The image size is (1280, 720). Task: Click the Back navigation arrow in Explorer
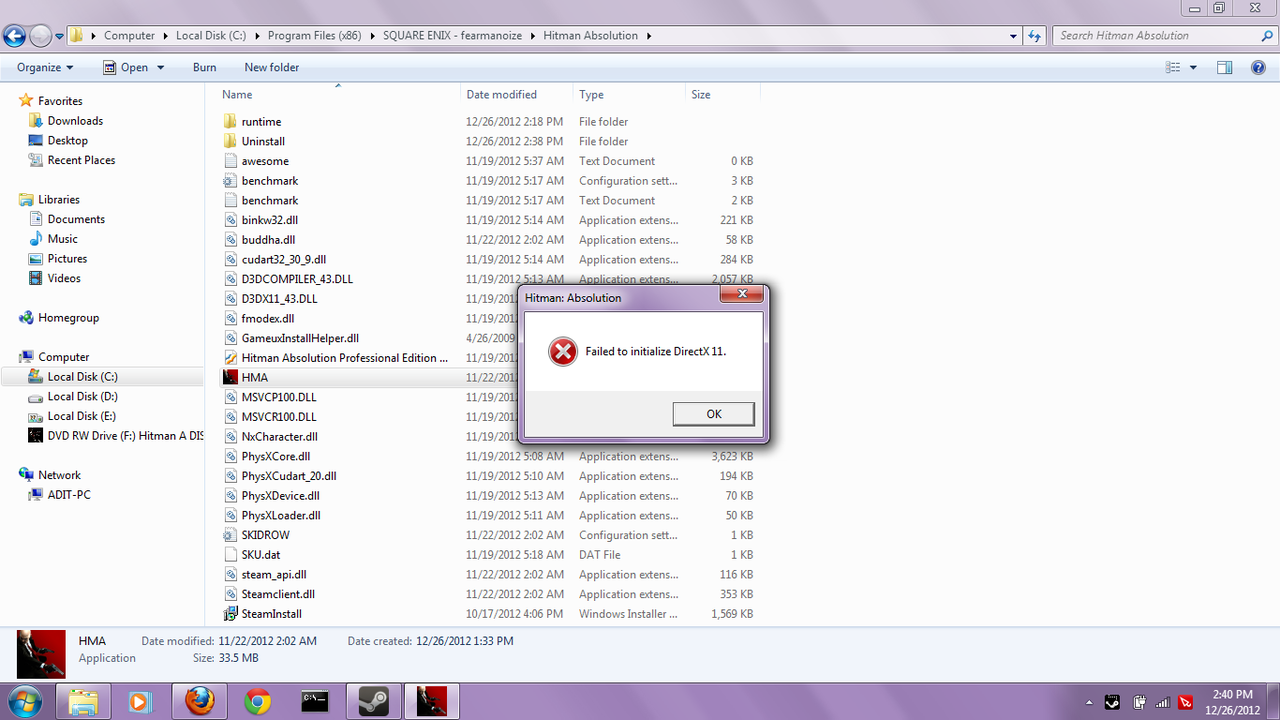15,36
